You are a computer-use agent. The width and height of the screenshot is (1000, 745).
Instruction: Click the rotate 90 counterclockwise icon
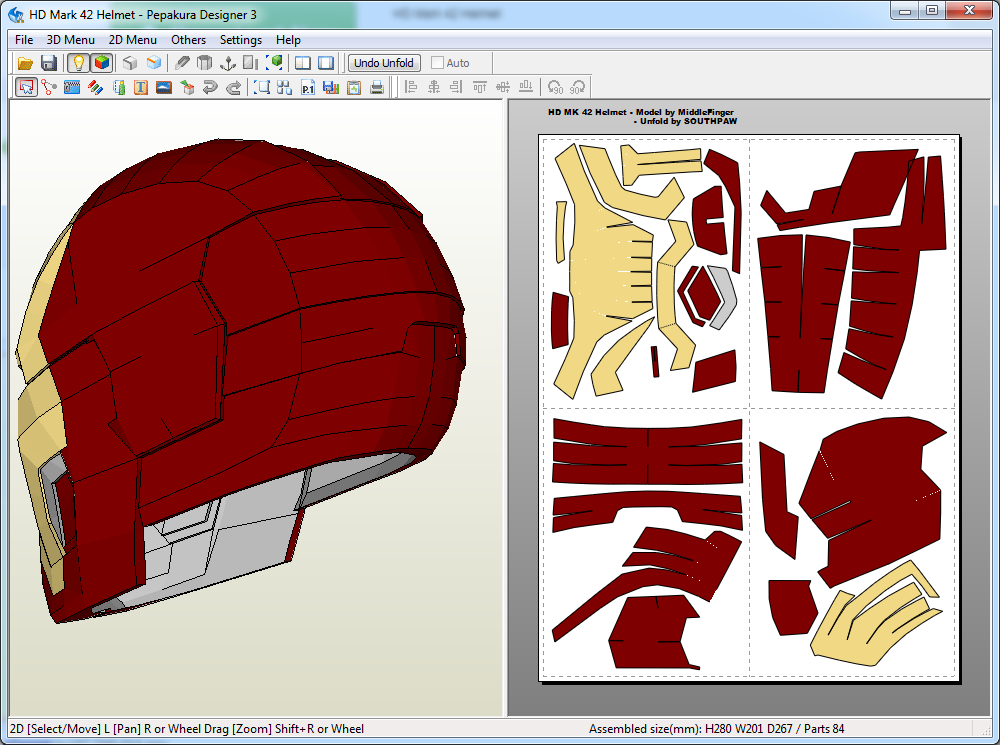click(x=555, y=87)
